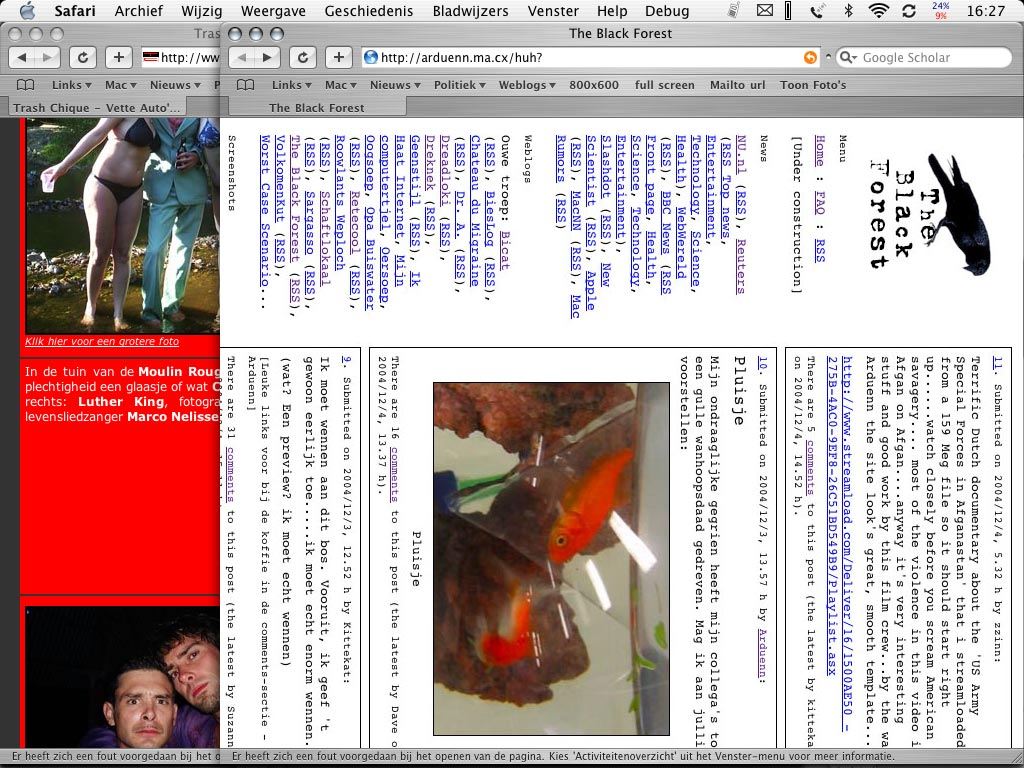Click 'Klik hier voor een grotere foto' link
This screenshot has width=1024, height=768.
tap(102, 342)
